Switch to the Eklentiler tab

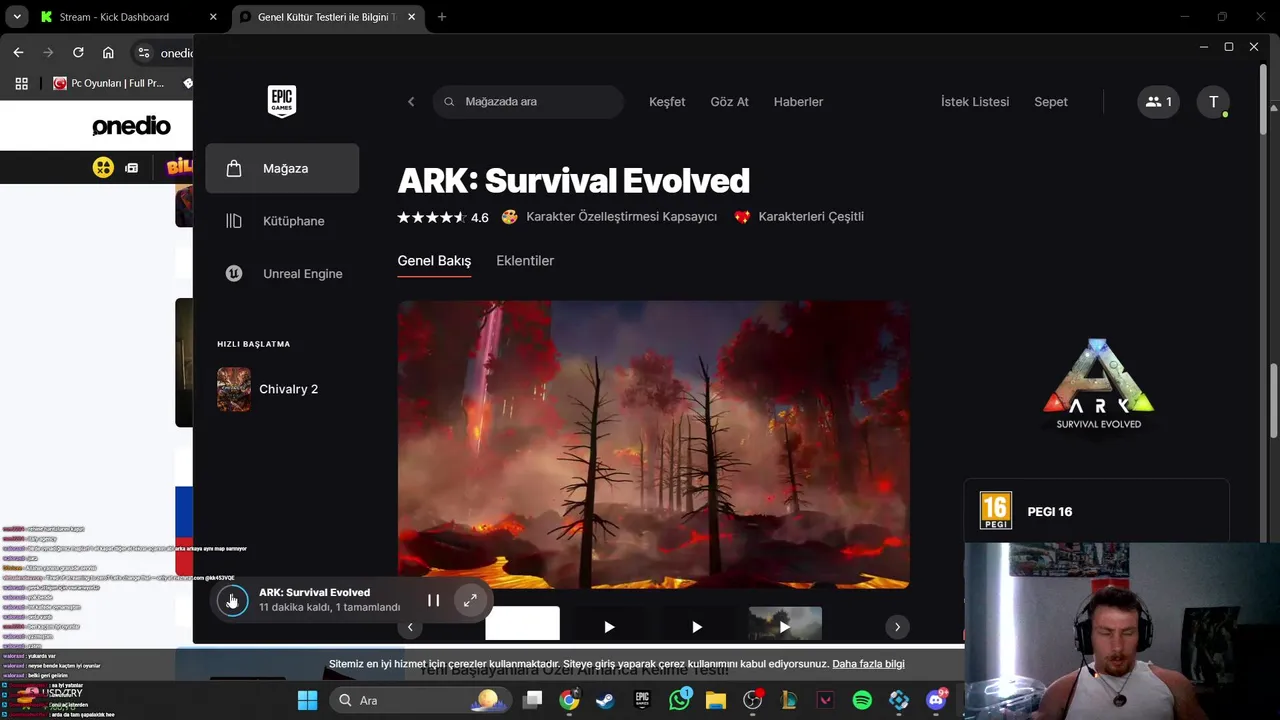click(x=525, y=261)
